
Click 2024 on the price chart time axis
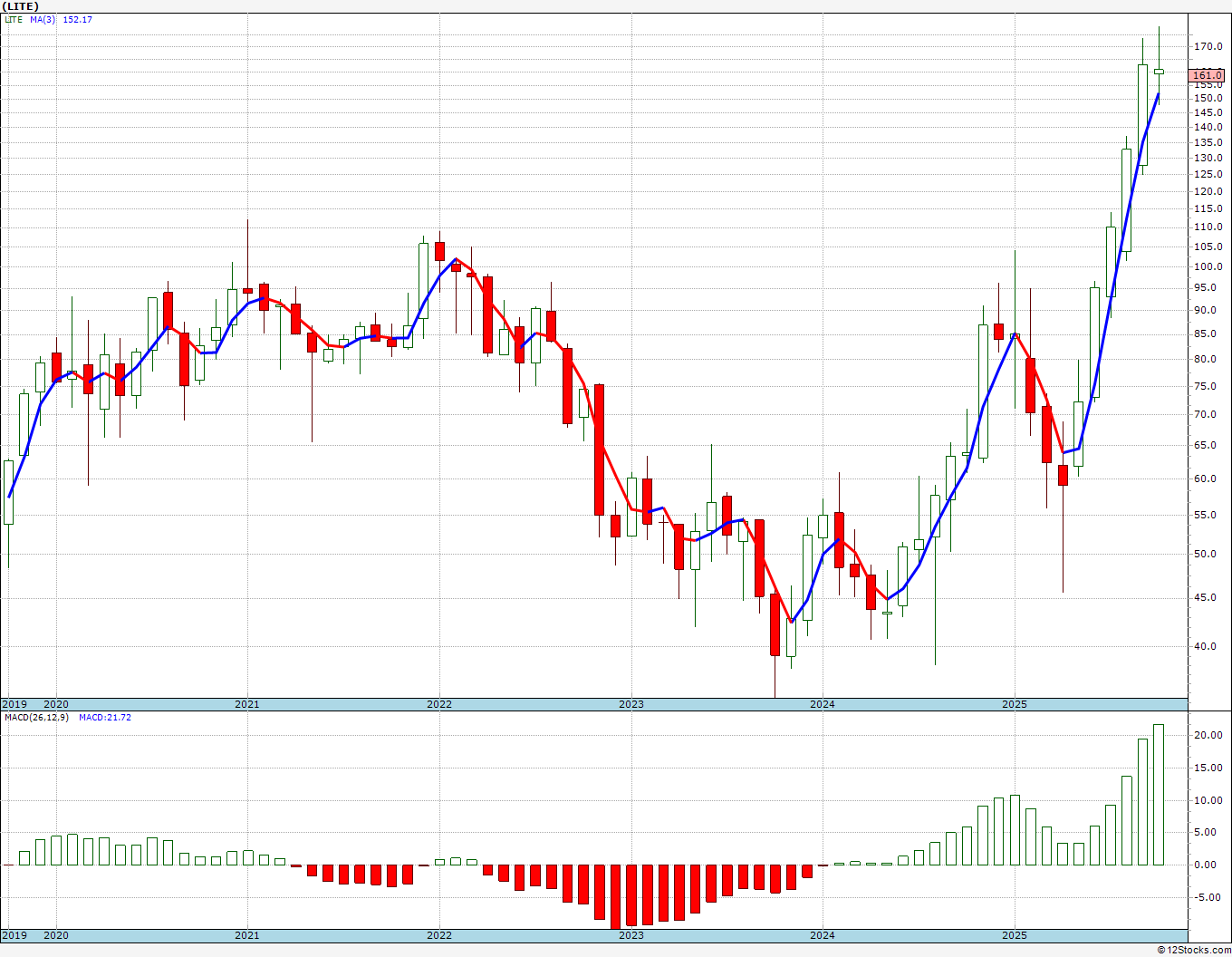pos(823,704)
